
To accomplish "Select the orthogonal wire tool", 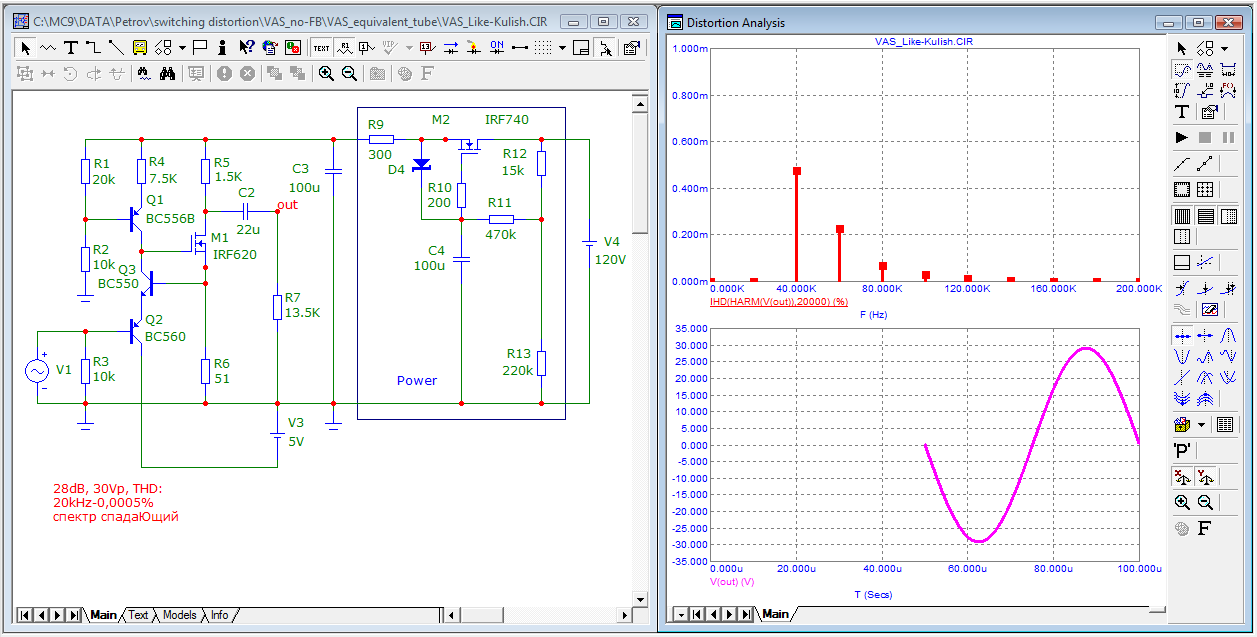I will coord(93,48).
